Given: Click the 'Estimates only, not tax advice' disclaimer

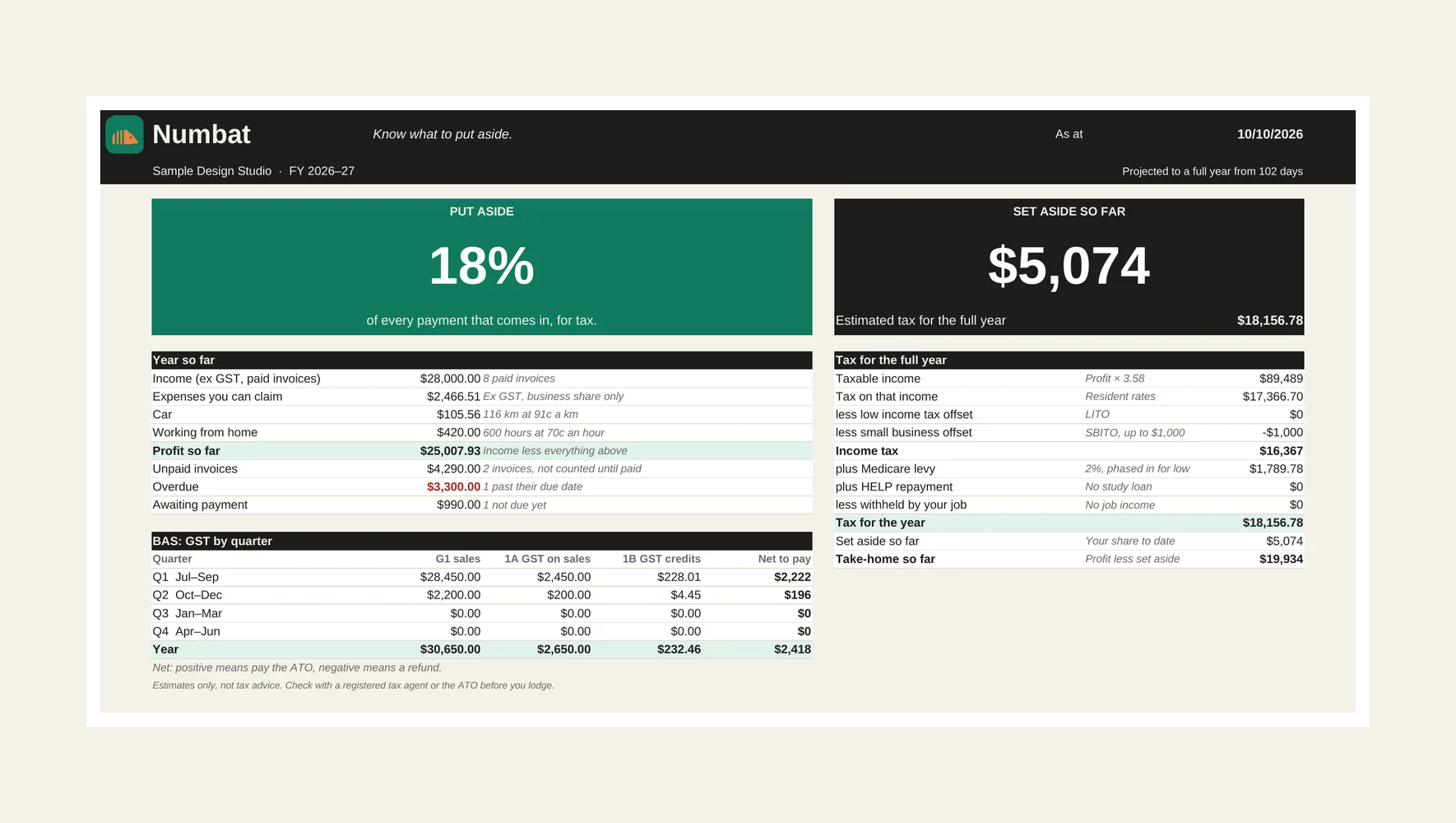Looking at the screenshot, I should [353, 686].
